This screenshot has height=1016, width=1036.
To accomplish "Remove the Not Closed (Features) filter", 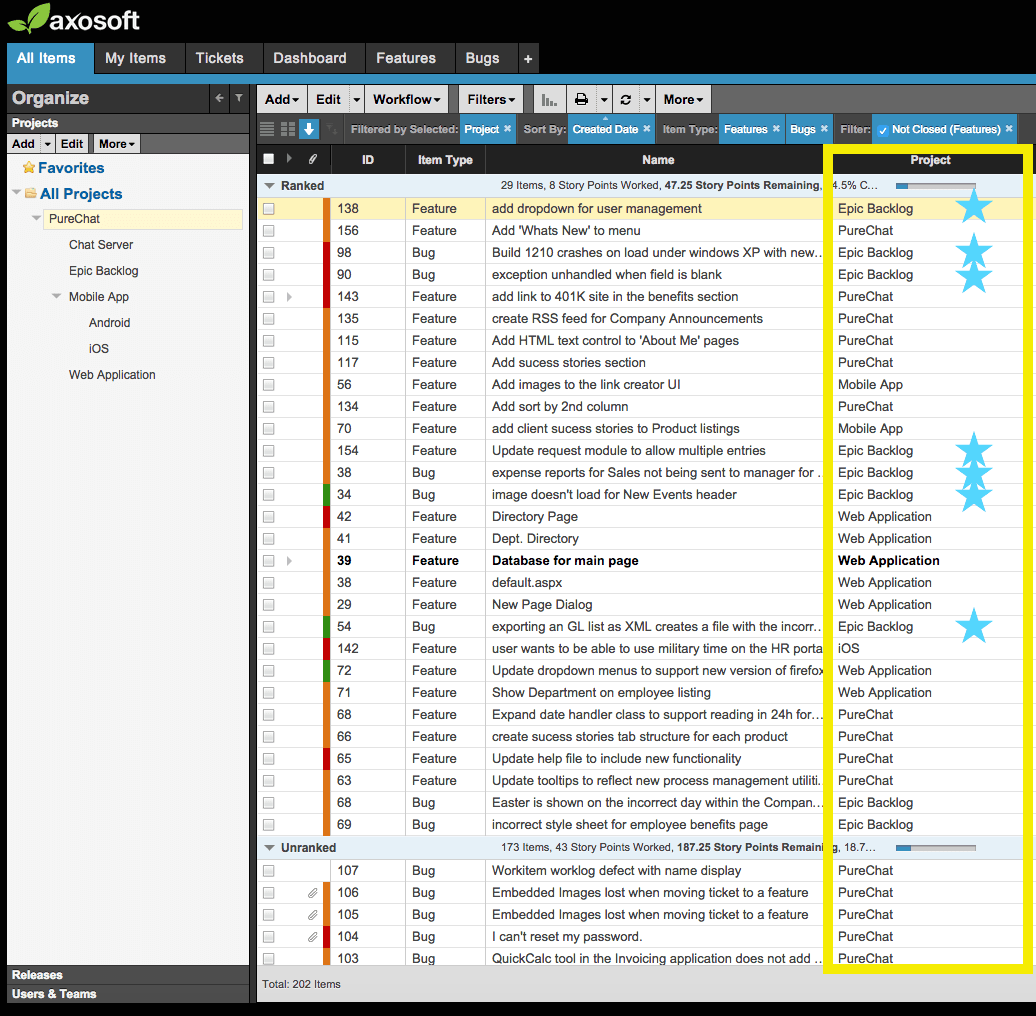I will (x=1009, y=129).
